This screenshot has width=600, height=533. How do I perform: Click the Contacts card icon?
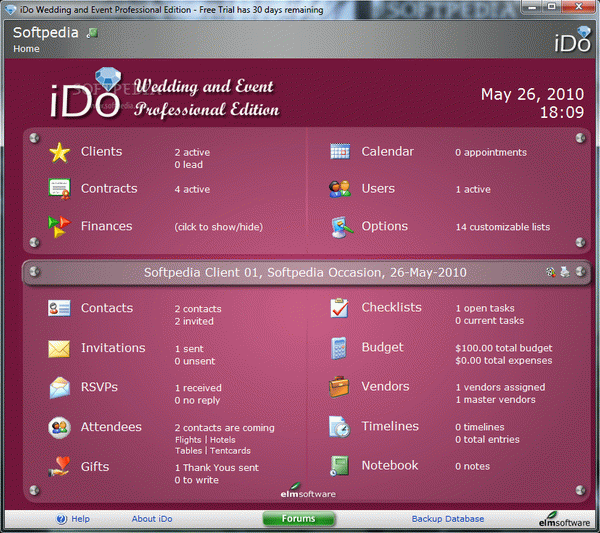pyautogui.click(x=59, y=308)
